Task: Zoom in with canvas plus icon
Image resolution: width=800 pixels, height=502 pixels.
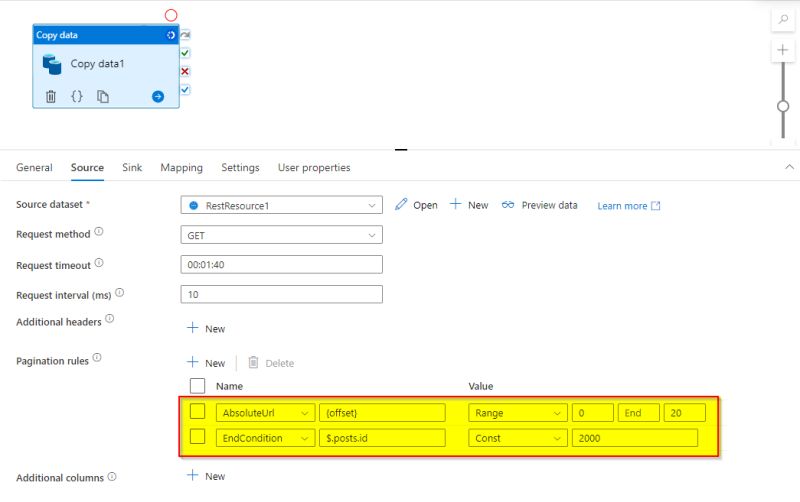Action: 783,50
